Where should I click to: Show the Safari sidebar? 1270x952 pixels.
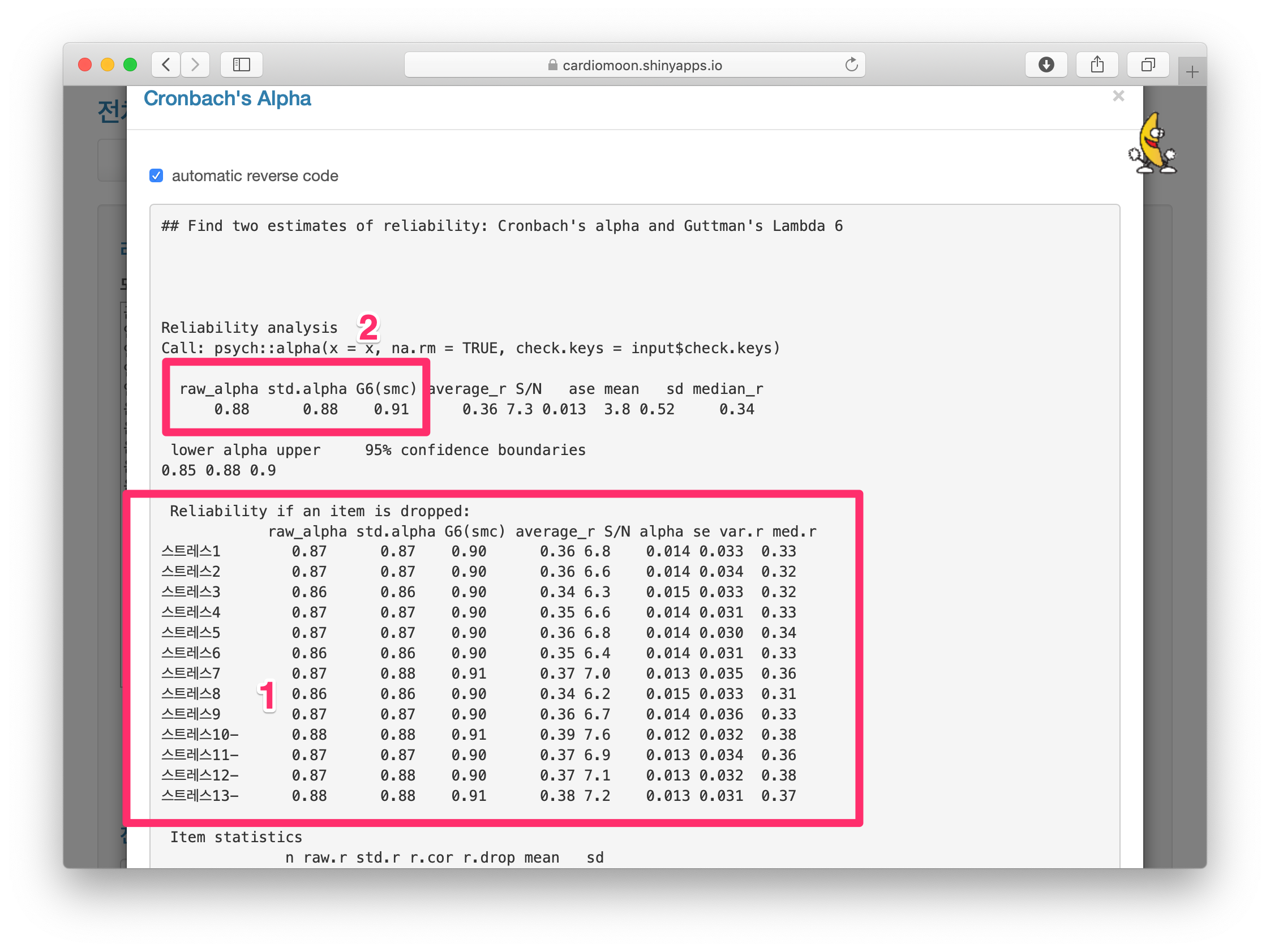point(242,65)
